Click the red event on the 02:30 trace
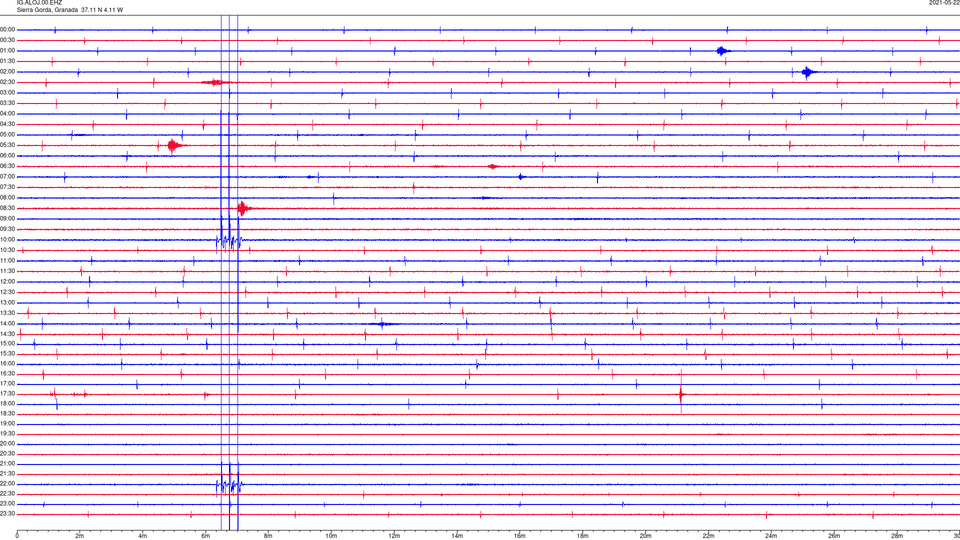 tap(214, 82)
